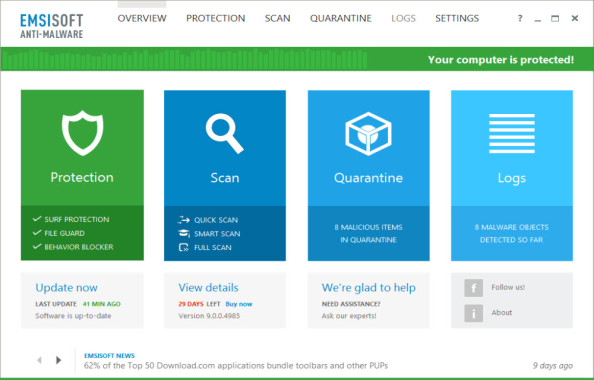Screen dimensions: 594x380
Task: Click the About text link
Action: (502, 313)
